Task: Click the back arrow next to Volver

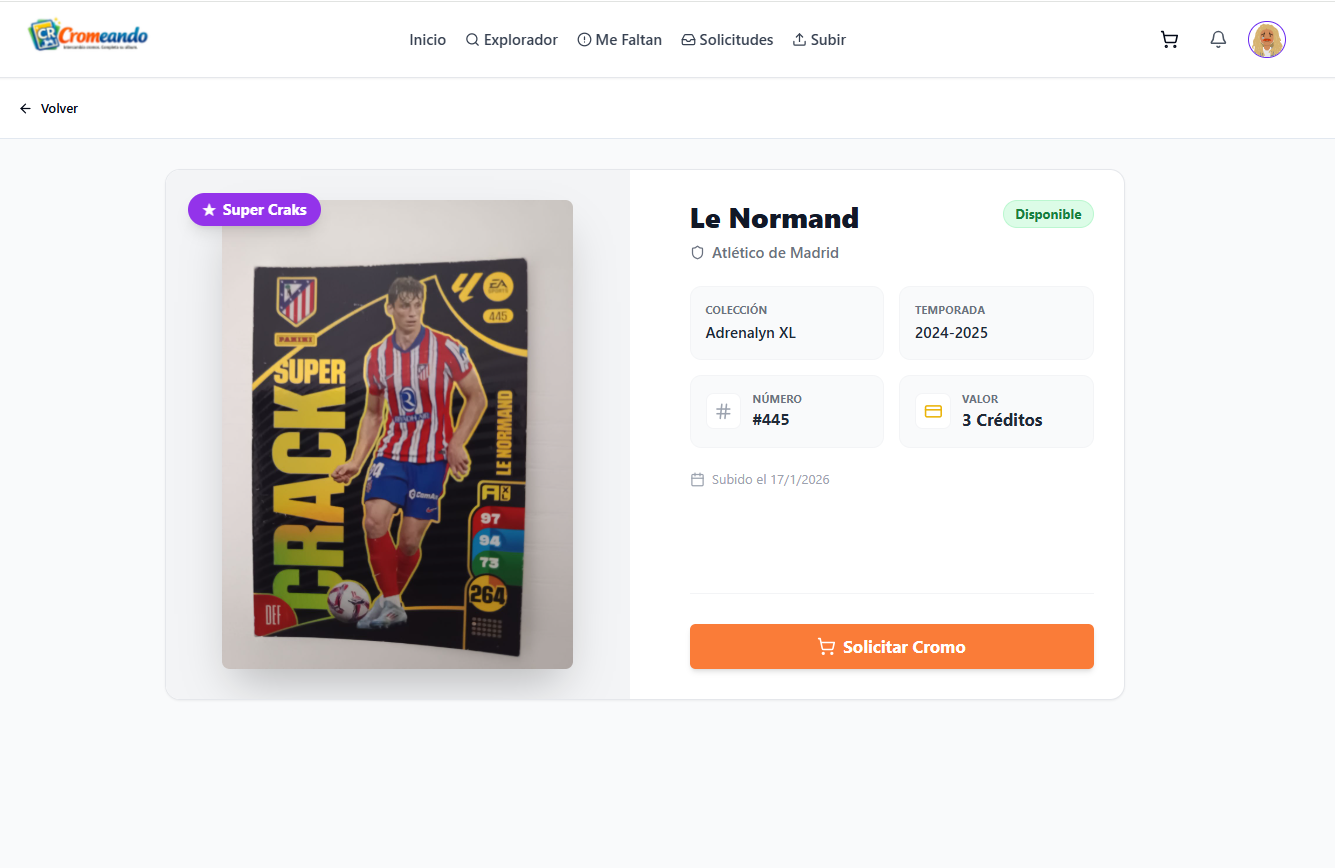Action: point(26,108)
